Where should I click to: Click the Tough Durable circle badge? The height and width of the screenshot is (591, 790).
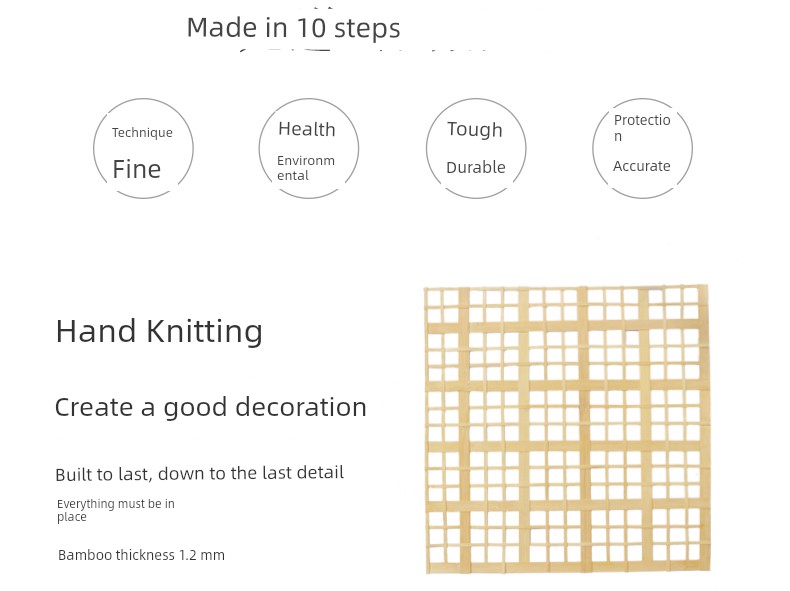476,148
